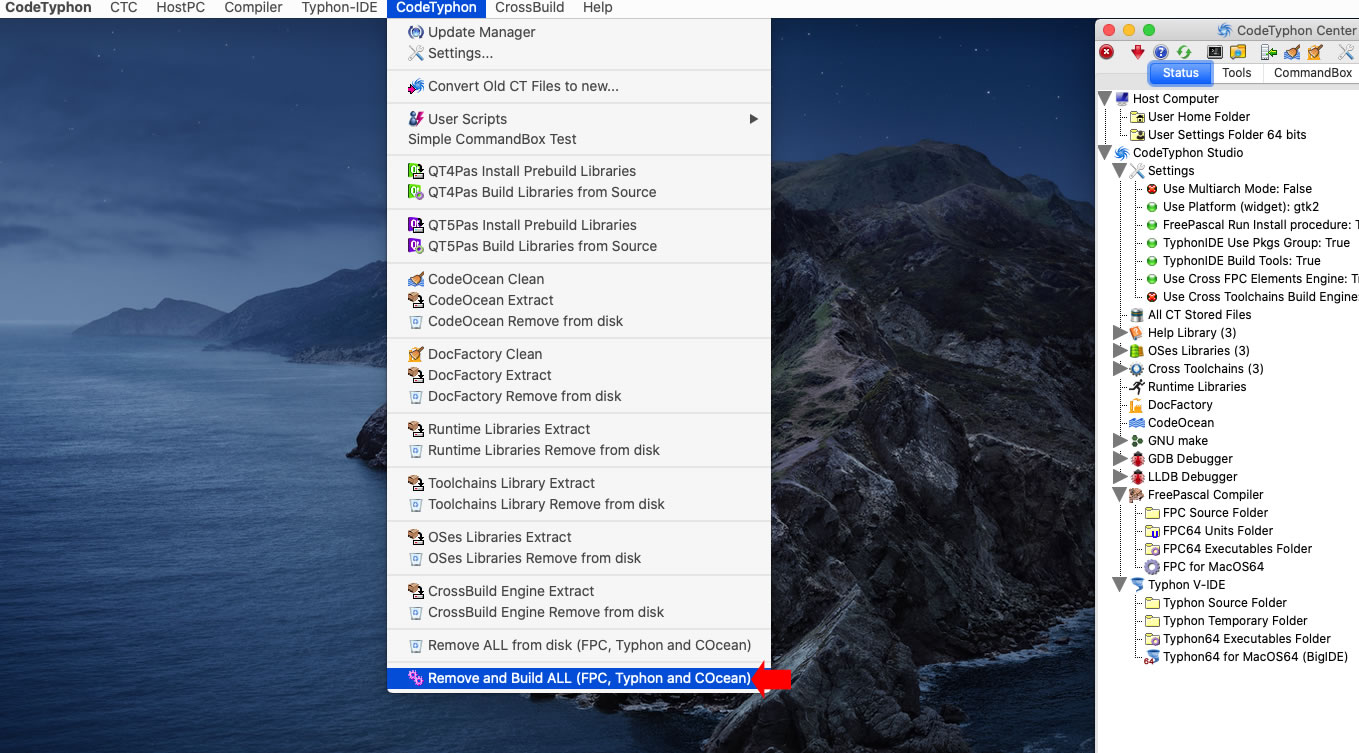Image resolution: width=1359 pixels, height=753 pixels.
Task: Click Use Cross Toolchains Build Engine red indicator
Action: coord(1152,297)
